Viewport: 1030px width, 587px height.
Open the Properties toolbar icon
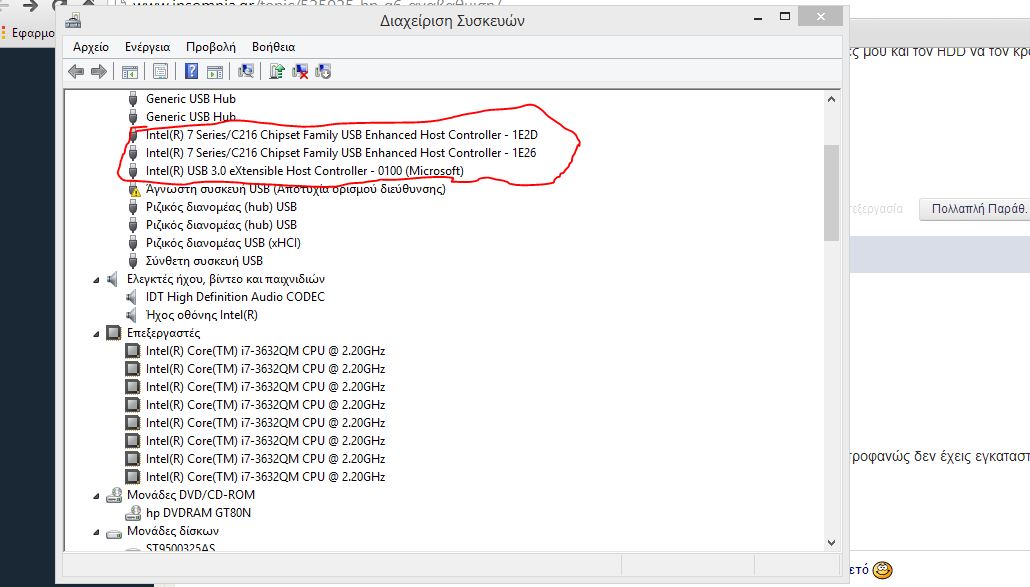click(160, 72)
